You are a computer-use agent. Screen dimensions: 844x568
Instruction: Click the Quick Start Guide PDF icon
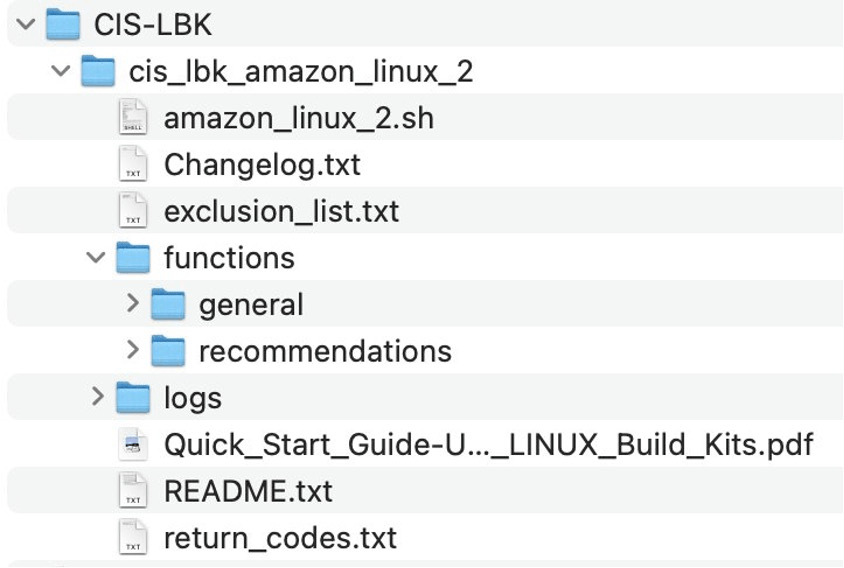tap(133, 445)
